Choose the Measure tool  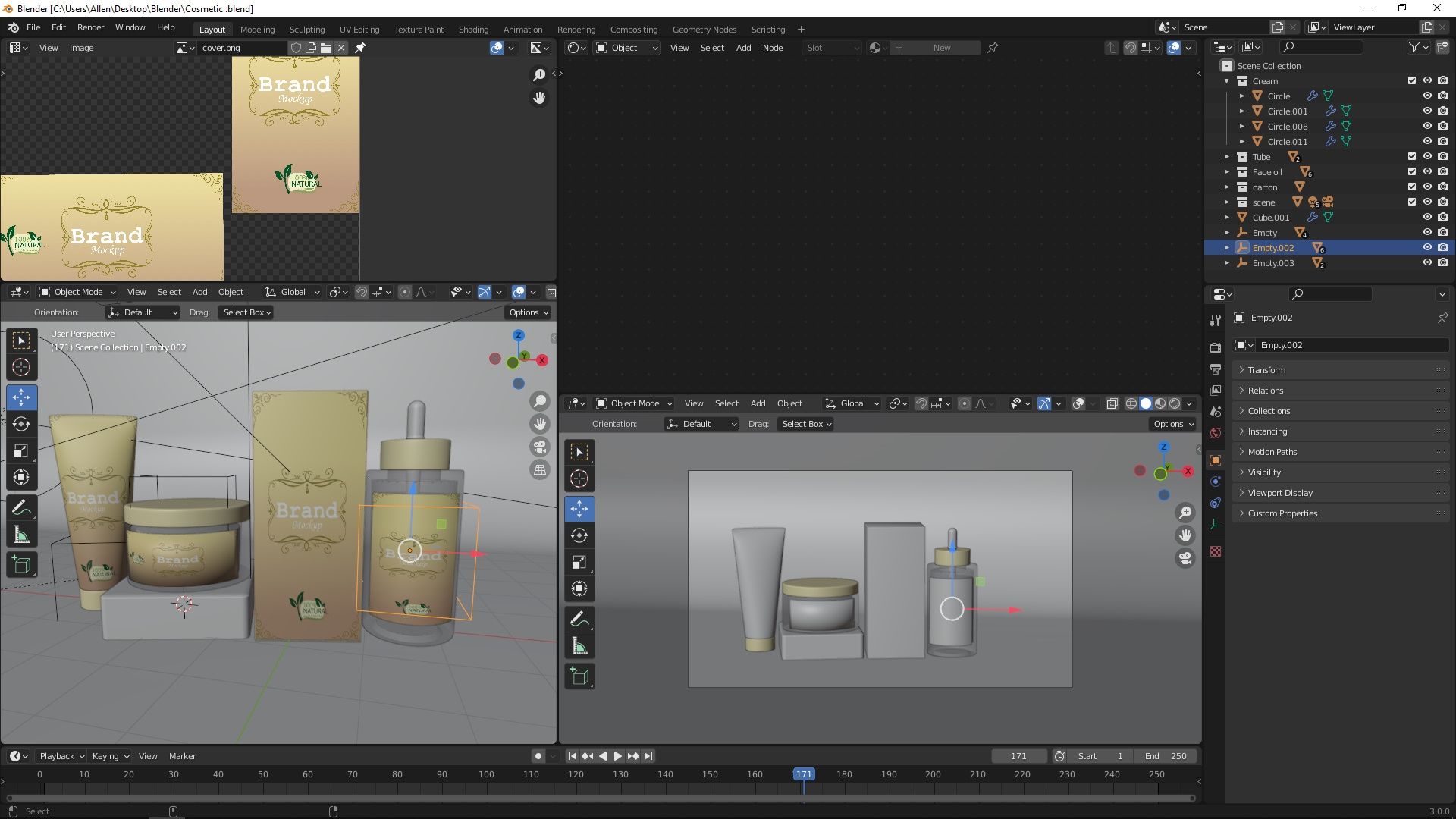[x=21, y=533]
